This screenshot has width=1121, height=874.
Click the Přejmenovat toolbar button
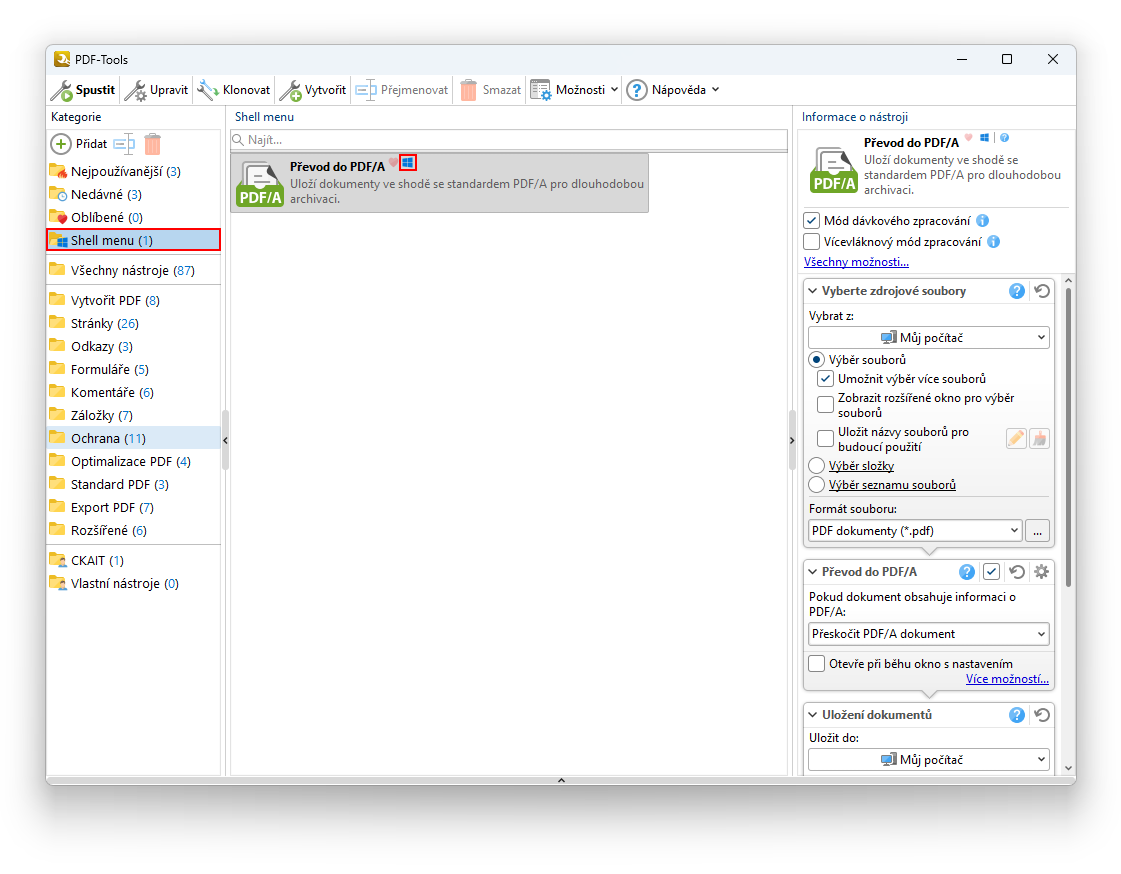click(x=402, y=90)
